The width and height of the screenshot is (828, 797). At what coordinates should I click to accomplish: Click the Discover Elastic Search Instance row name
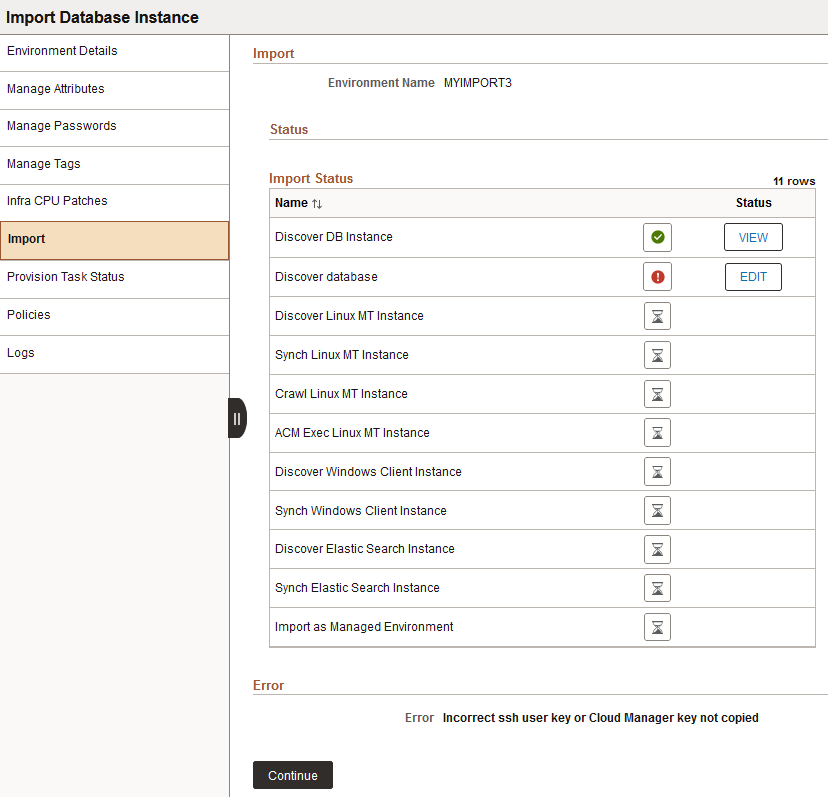(364, 549)
